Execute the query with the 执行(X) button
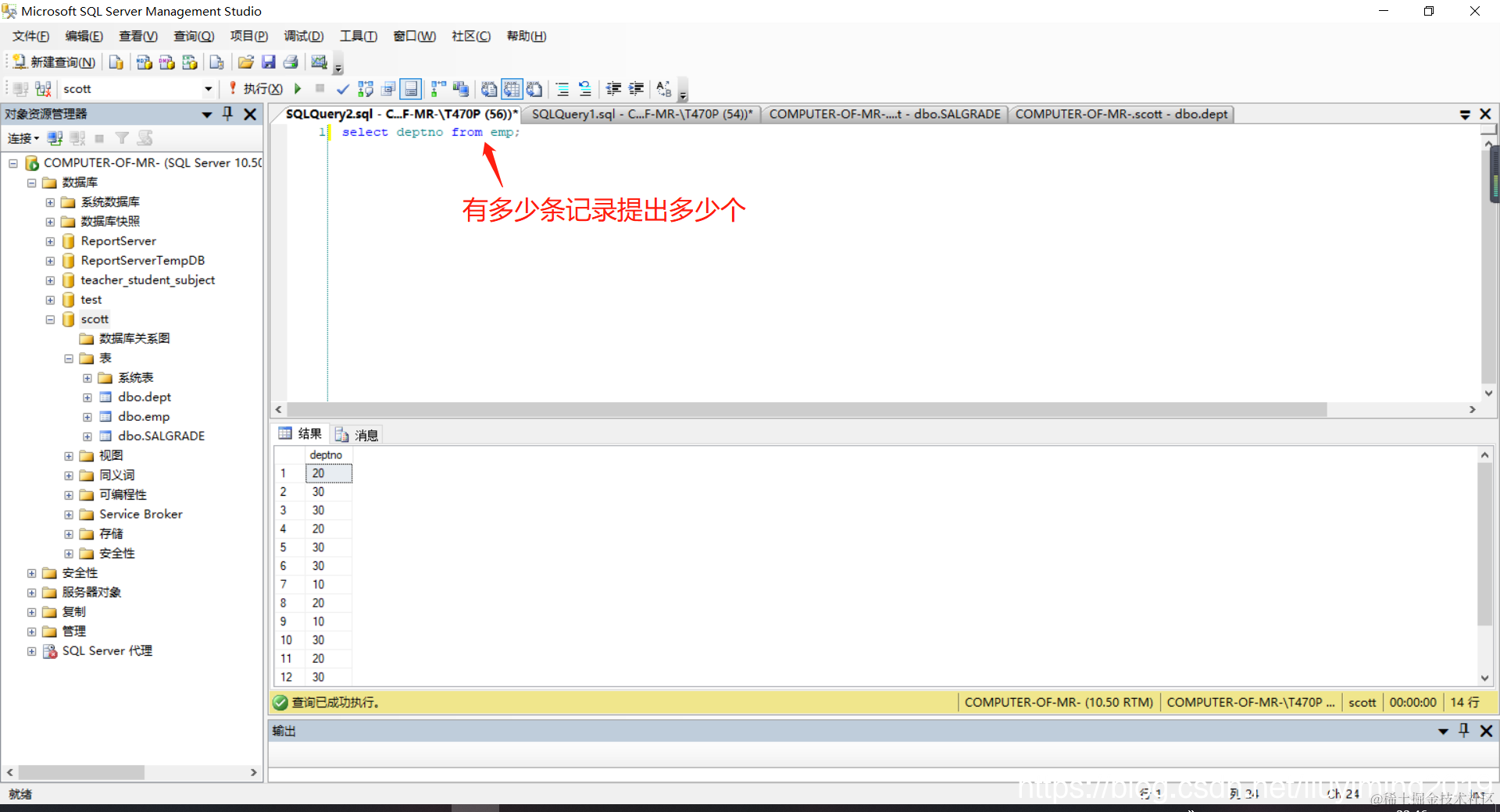 coord(256,89)
